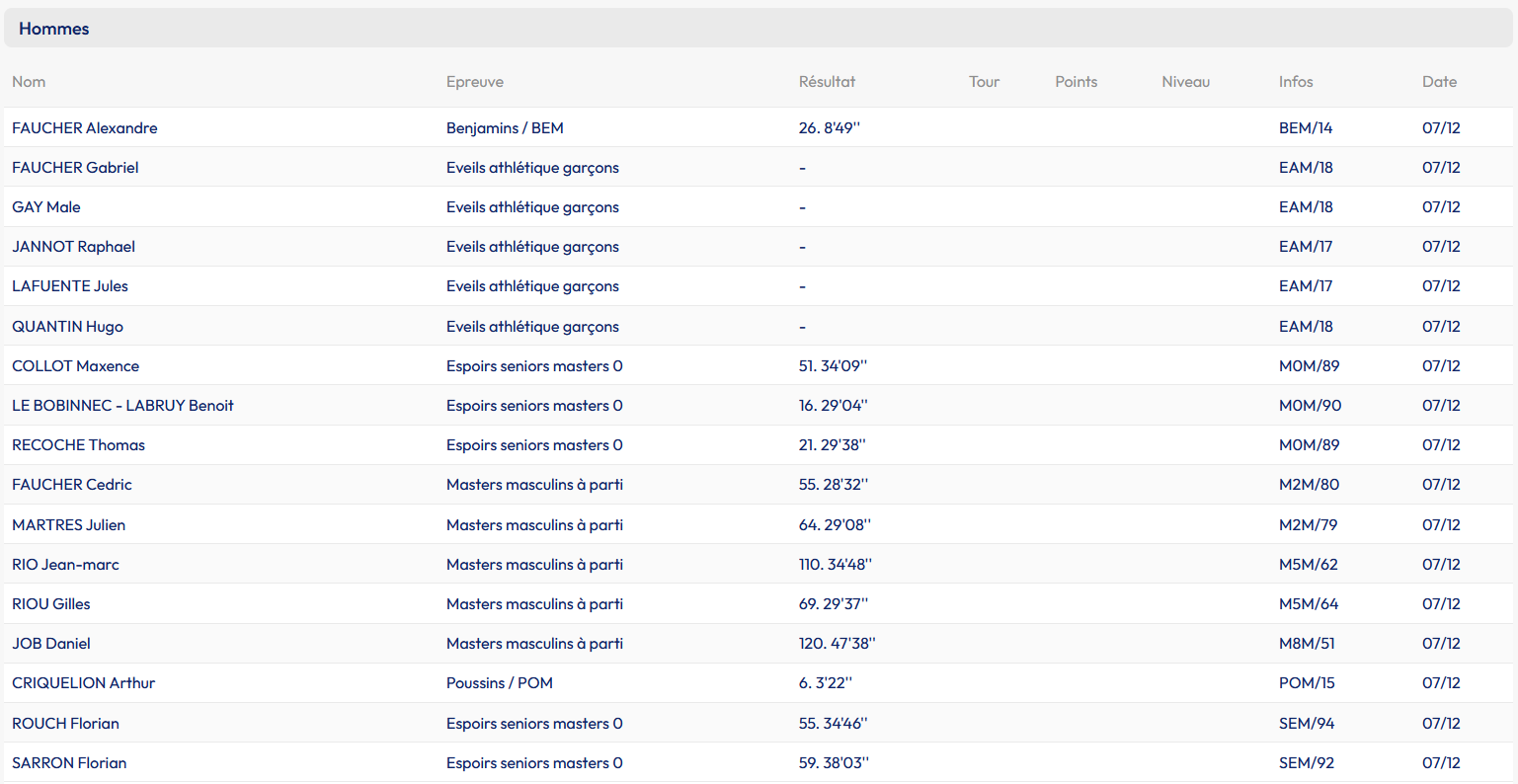
Task: Click the name GAY Male
Action: [46, 207]
